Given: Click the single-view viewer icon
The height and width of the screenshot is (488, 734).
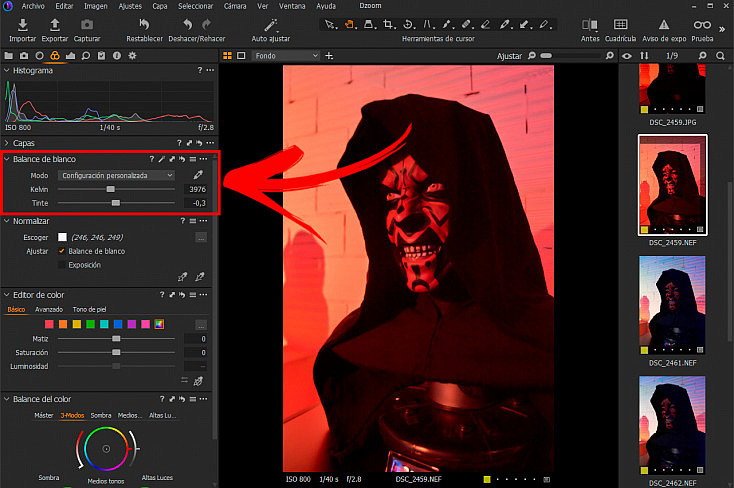Looking at the screenshot, I should [241, 56].
